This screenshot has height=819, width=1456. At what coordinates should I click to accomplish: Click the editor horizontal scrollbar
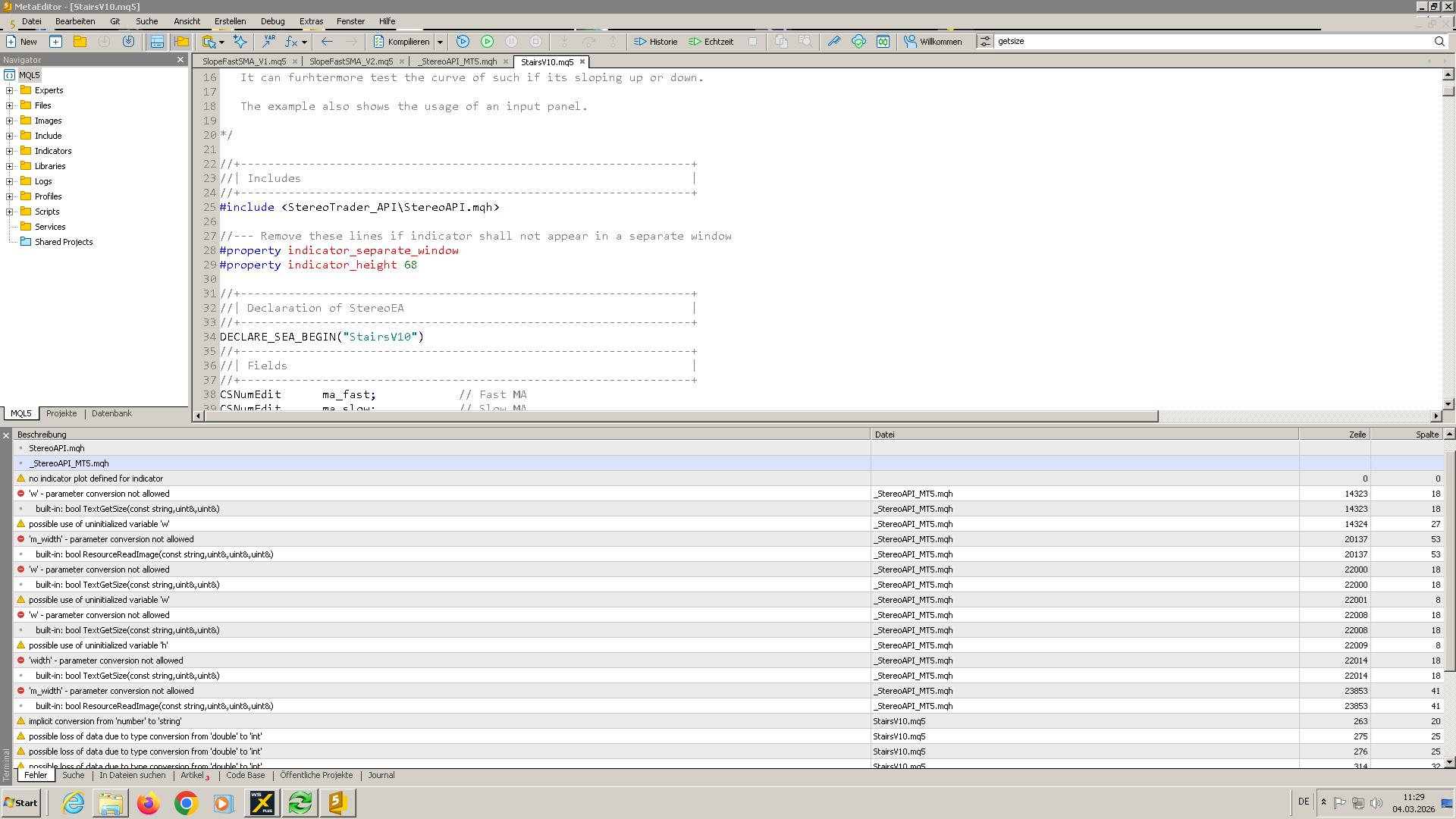(680, 416)
